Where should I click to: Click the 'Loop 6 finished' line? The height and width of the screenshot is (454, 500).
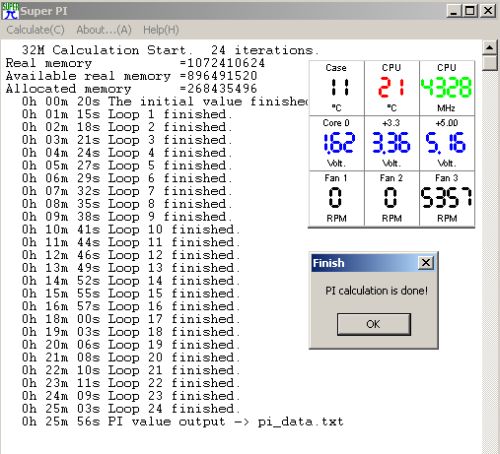click(127, 178)
